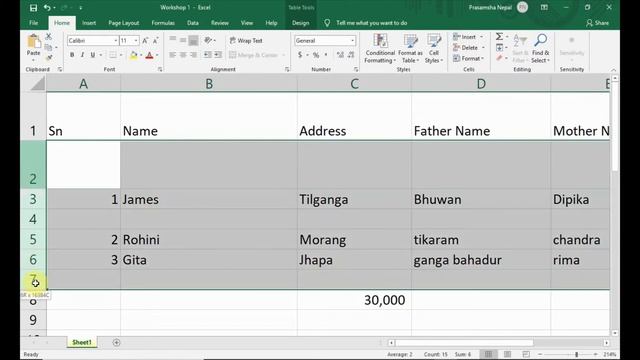Toggle Italic formatting
The width and height of the screenshot is (640, 360).
tap(82, 55)
